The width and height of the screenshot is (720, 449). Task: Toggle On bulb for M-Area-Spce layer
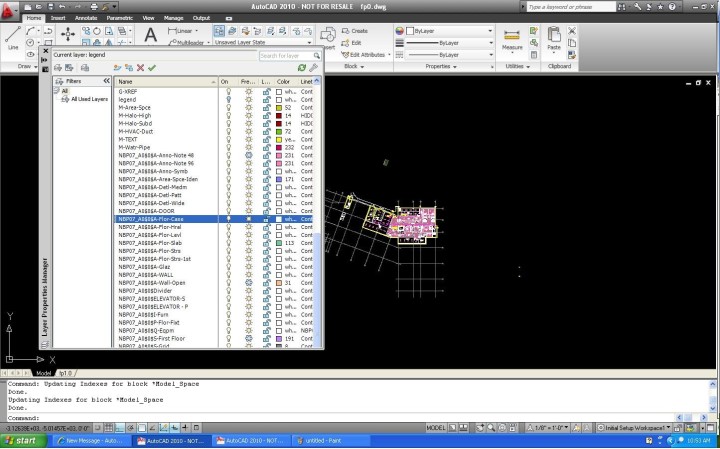click(x=228, y=107)
